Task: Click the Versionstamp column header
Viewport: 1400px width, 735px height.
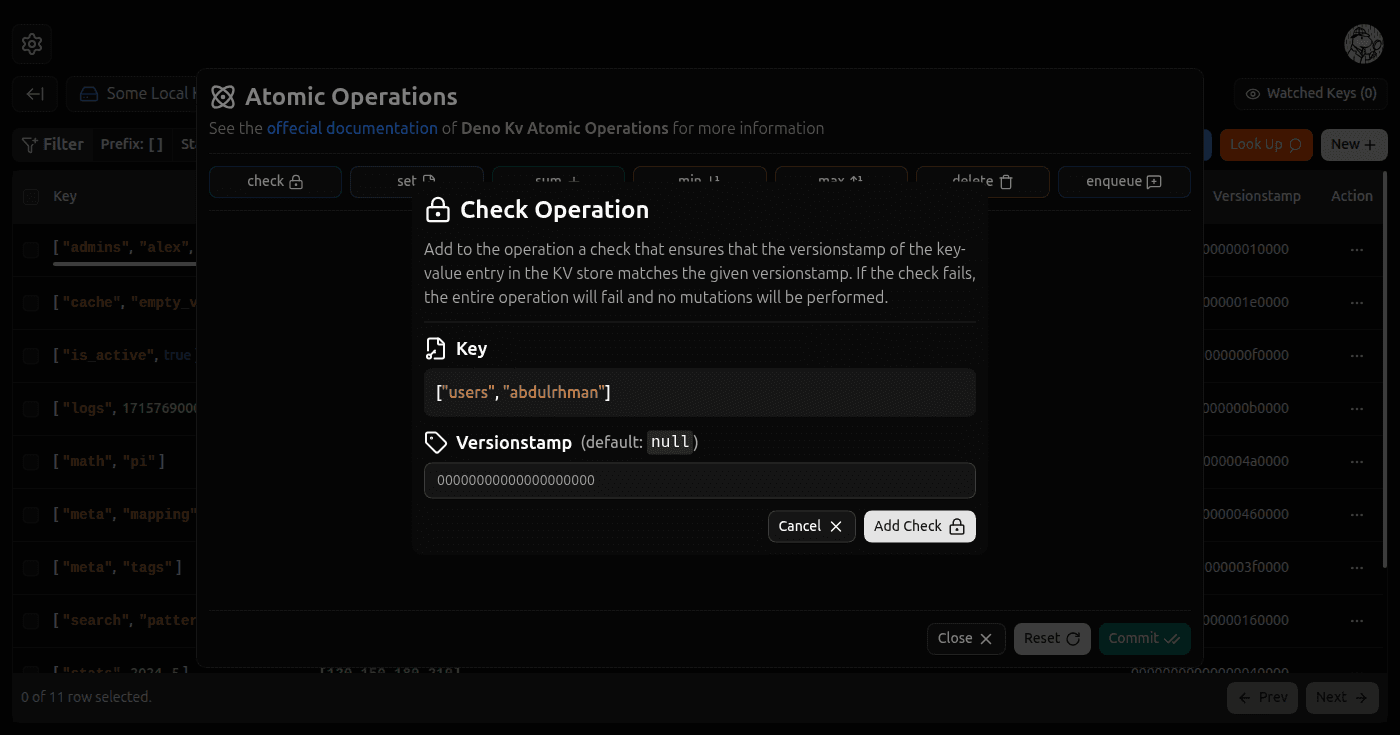Action: pos(1257,196)
